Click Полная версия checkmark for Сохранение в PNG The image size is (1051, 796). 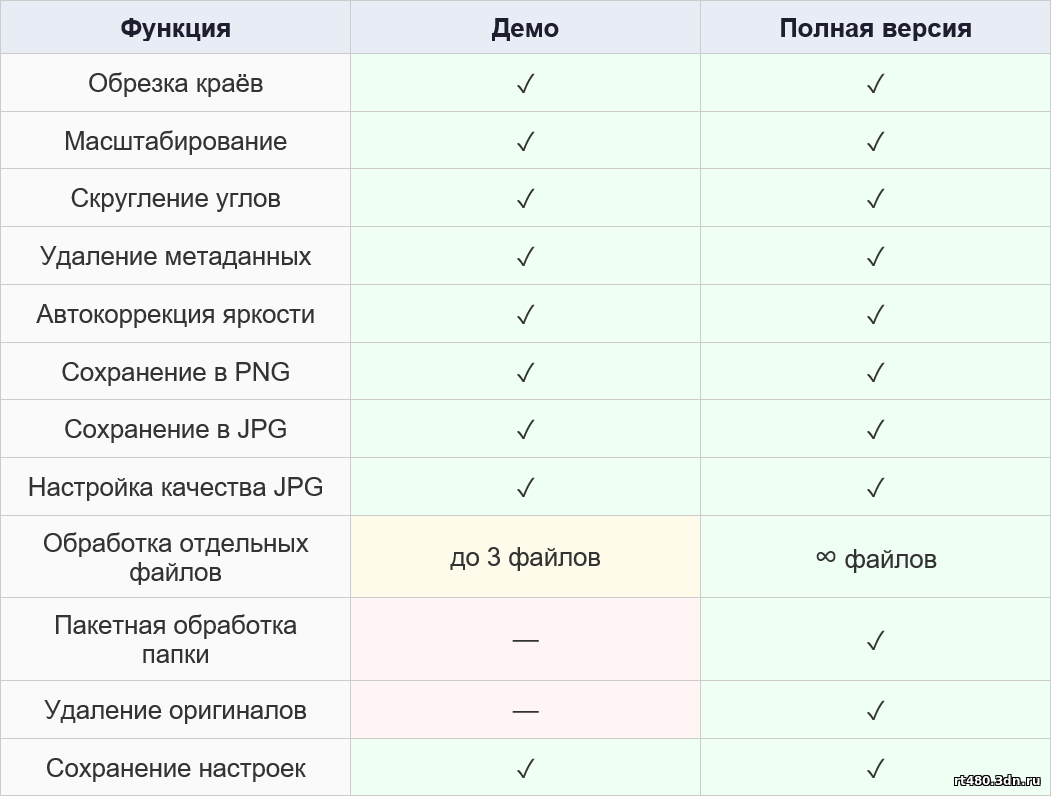pos(875,372)
